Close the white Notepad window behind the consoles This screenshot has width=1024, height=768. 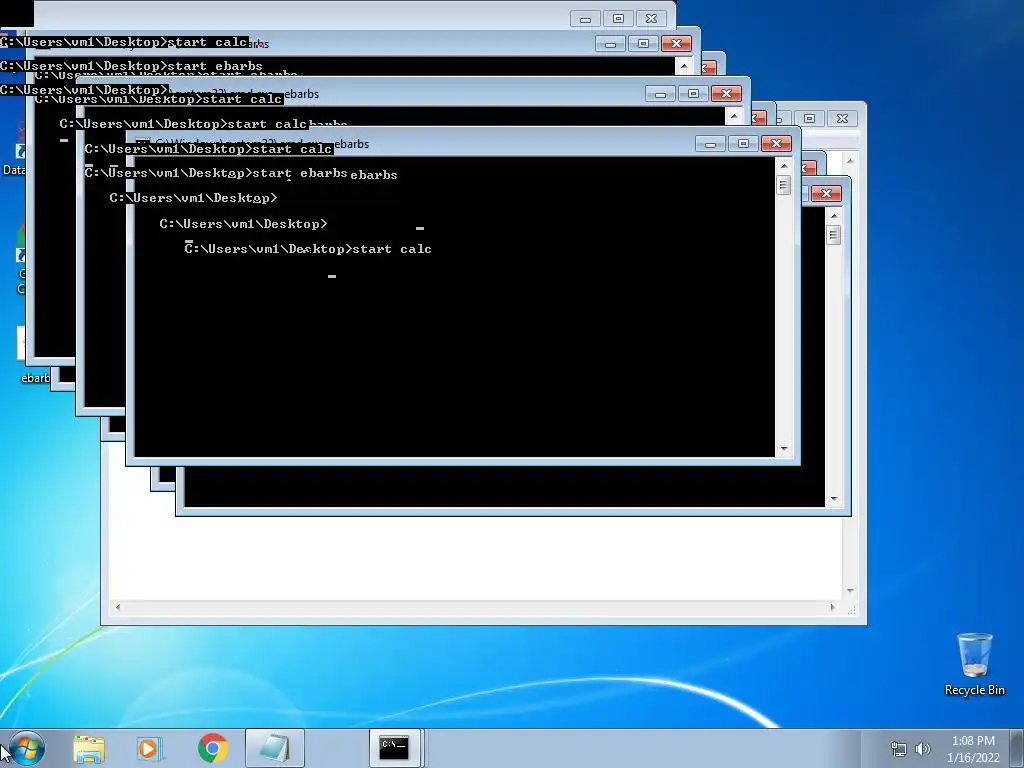pos(842,119)
